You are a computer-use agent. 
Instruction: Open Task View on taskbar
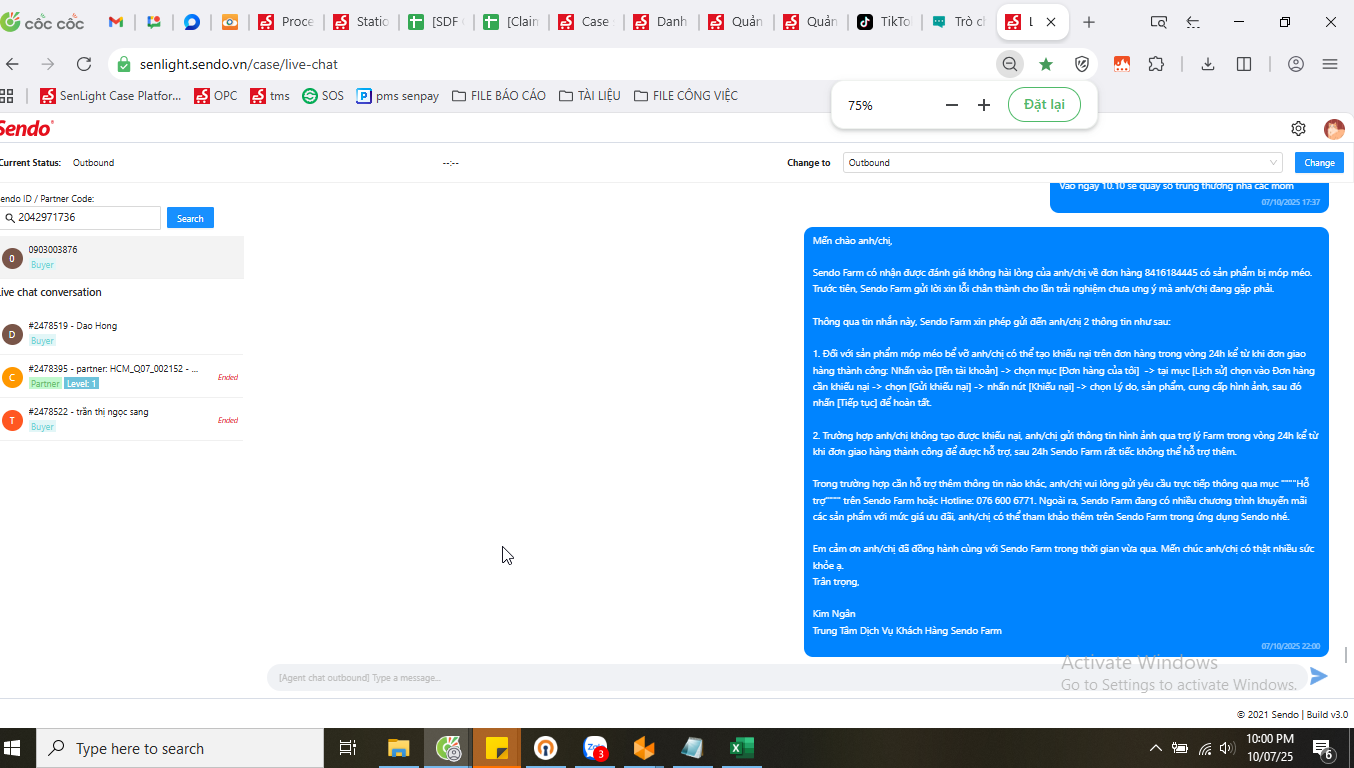[x=348, y=748]
